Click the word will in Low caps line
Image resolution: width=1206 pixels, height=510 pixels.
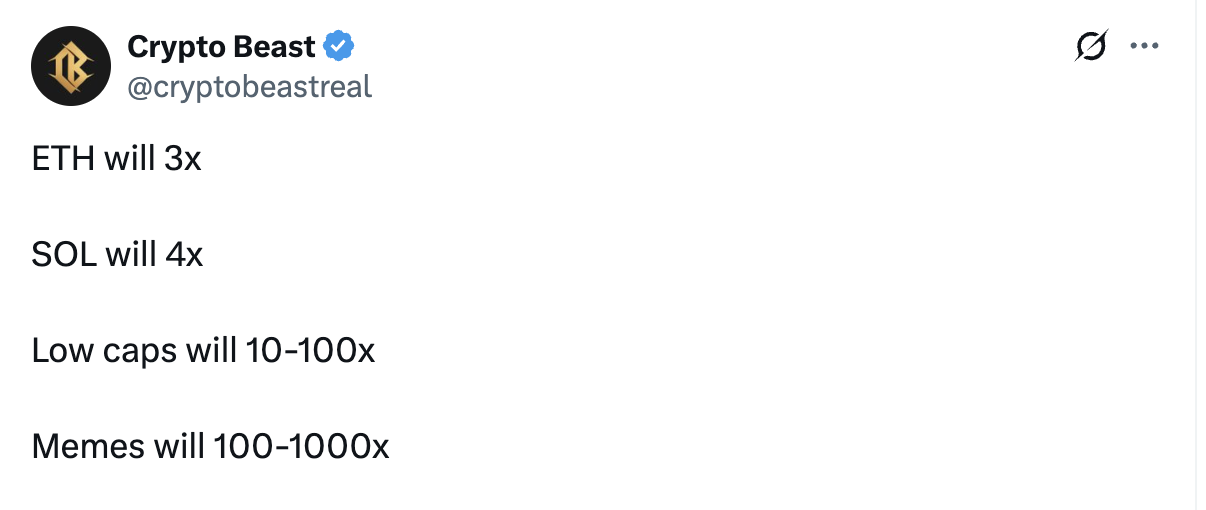point(211,350)
